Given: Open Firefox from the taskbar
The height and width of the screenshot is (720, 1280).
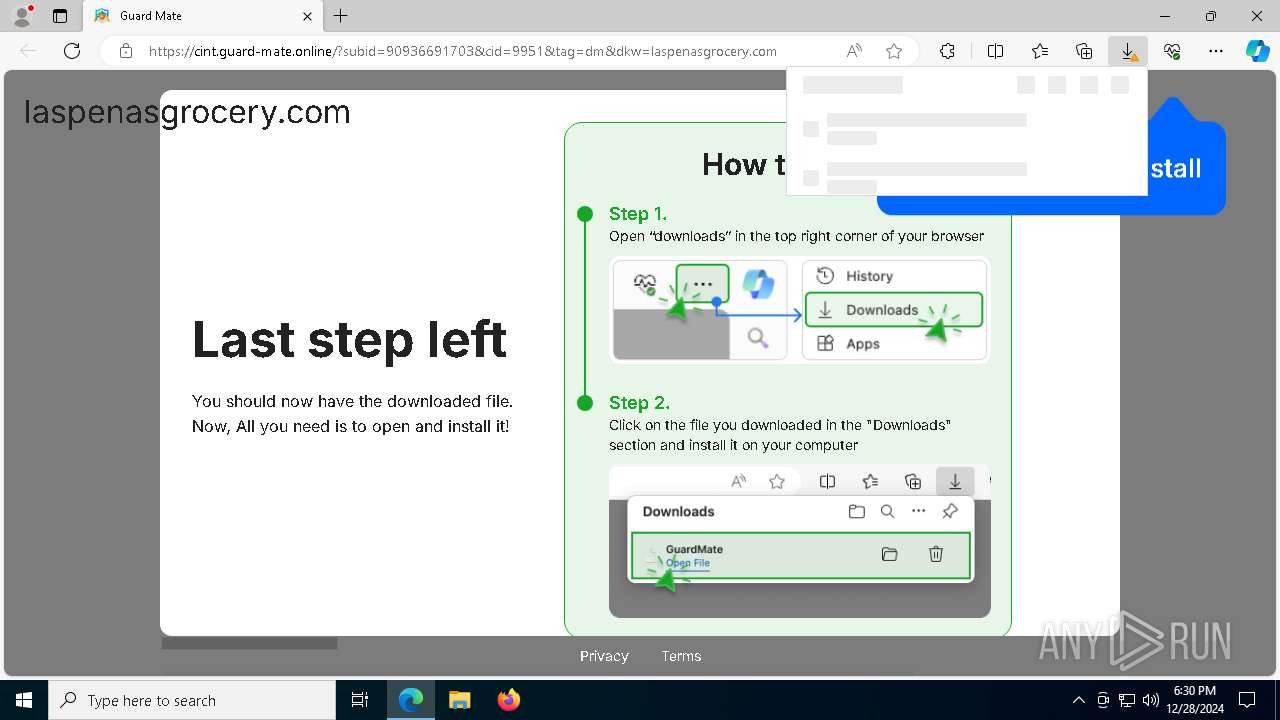Looking at the screenshot, I should click(x=508, y=700).
